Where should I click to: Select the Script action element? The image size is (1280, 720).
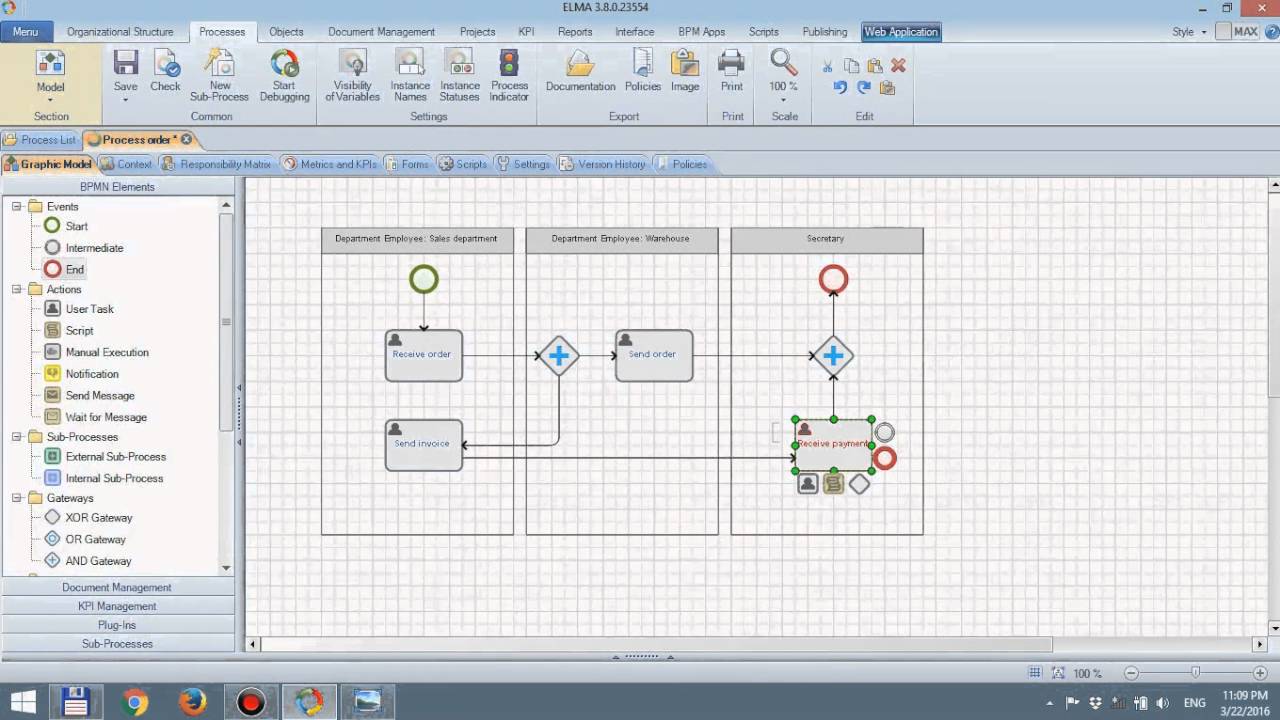point(69,330)
